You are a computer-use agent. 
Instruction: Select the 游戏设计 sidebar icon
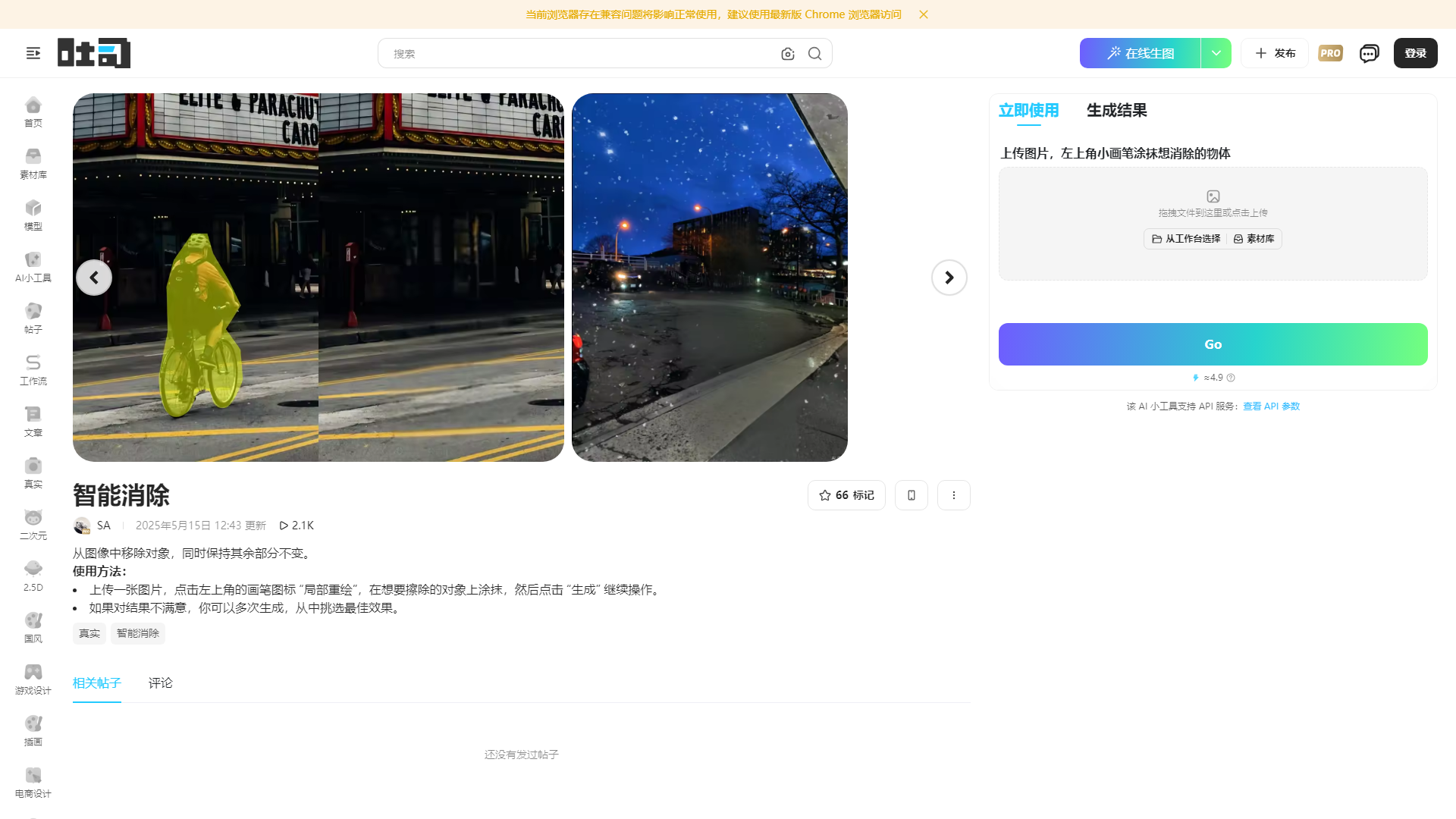tap(33, 677)
